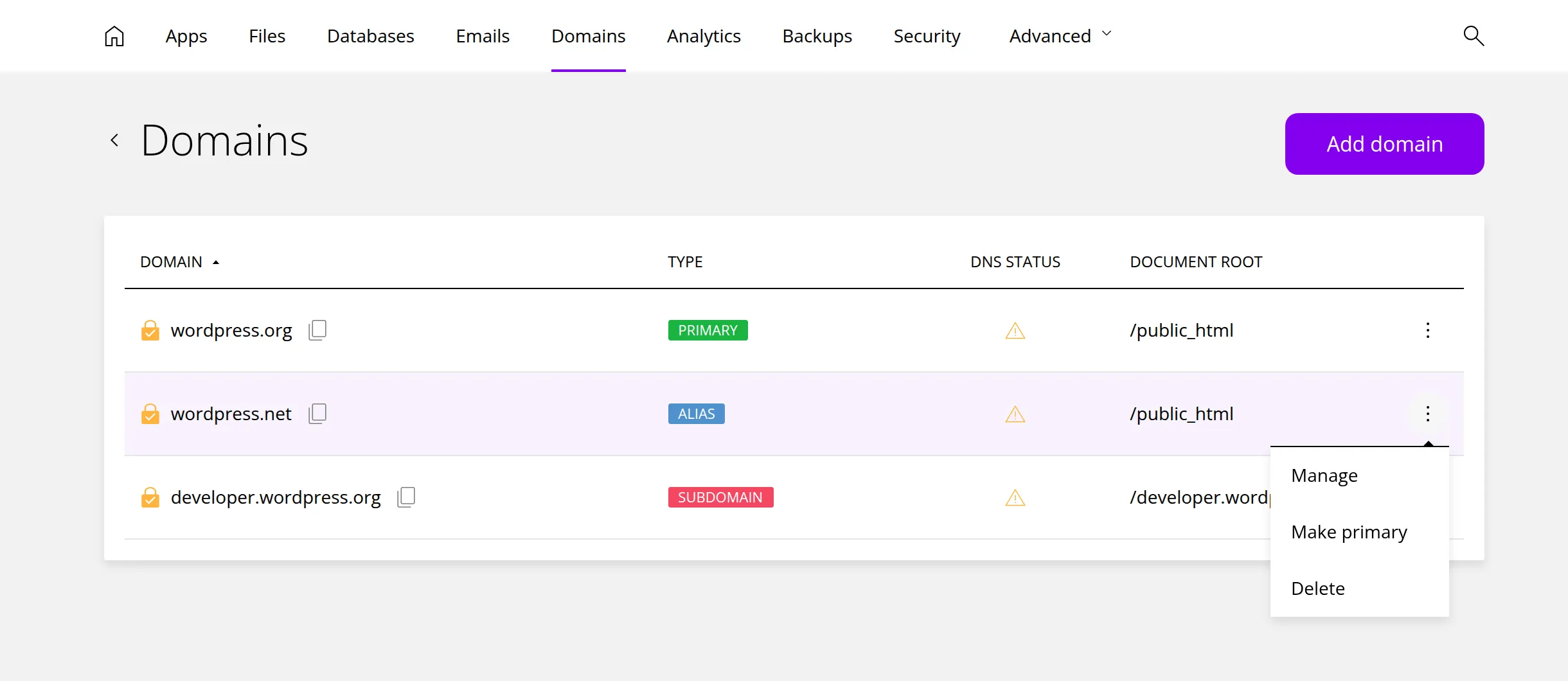
Task: Click the /public_html path for wordpress.net
Action: click(1182, 414)
